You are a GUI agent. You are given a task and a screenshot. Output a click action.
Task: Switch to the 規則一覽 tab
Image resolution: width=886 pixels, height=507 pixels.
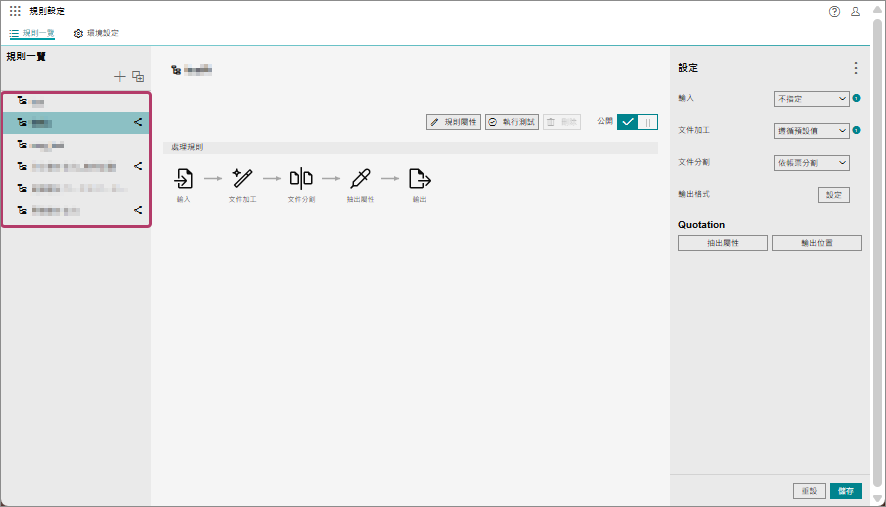click(x=32, y=33)
